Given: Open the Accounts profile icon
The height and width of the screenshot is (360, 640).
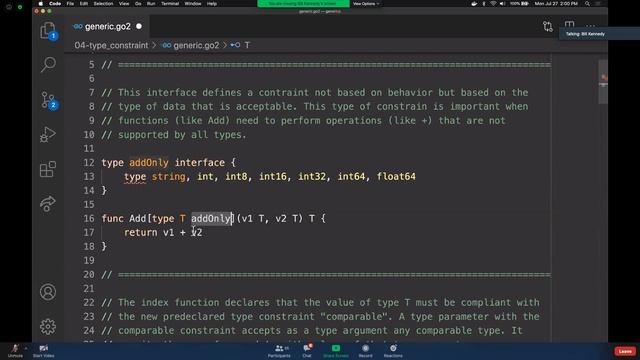Looking at the screenshot, I should point(48,292).
